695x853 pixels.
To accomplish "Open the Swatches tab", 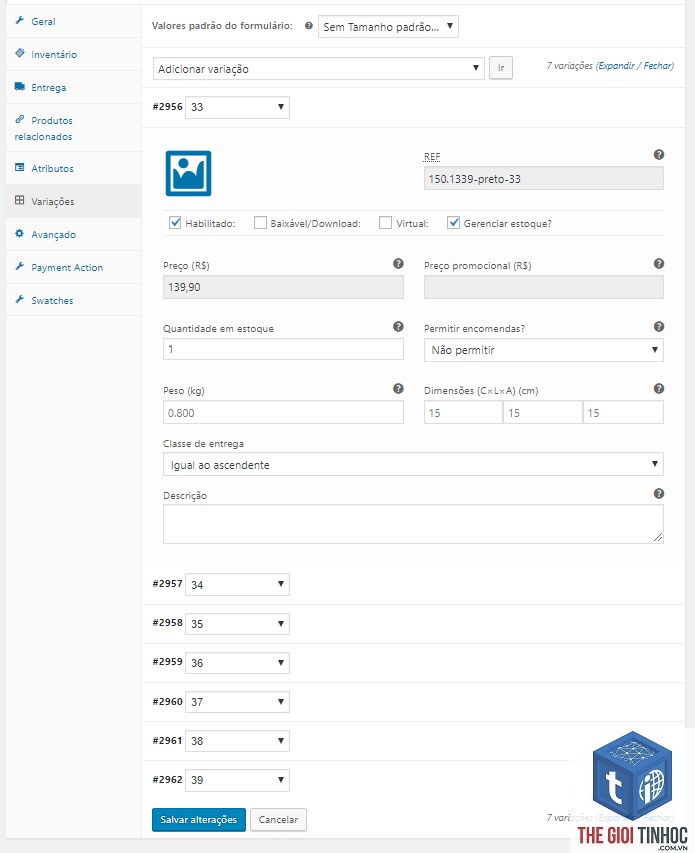I will pyautogui.click(x=73, y=300).
